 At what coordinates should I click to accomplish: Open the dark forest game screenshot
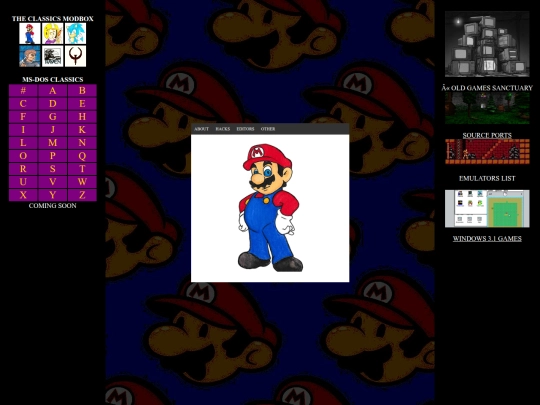click(487, 109)
